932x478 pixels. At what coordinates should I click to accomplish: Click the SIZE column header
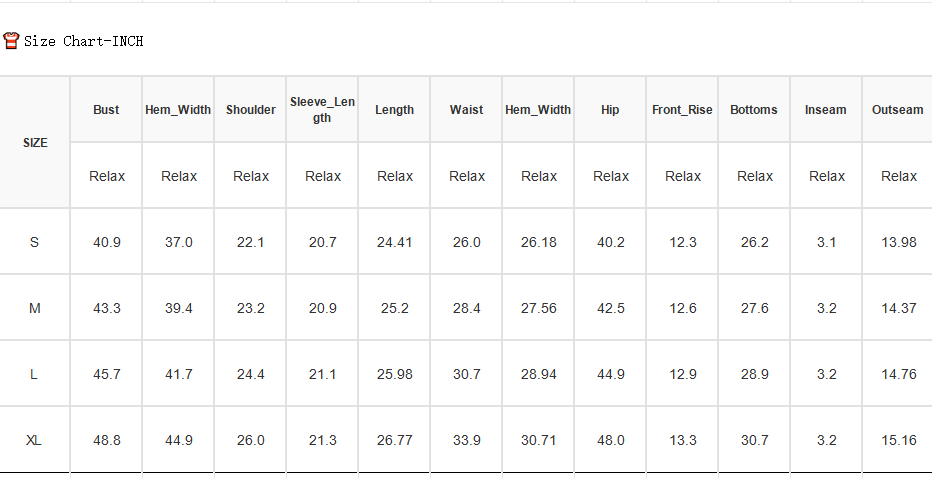35,143
